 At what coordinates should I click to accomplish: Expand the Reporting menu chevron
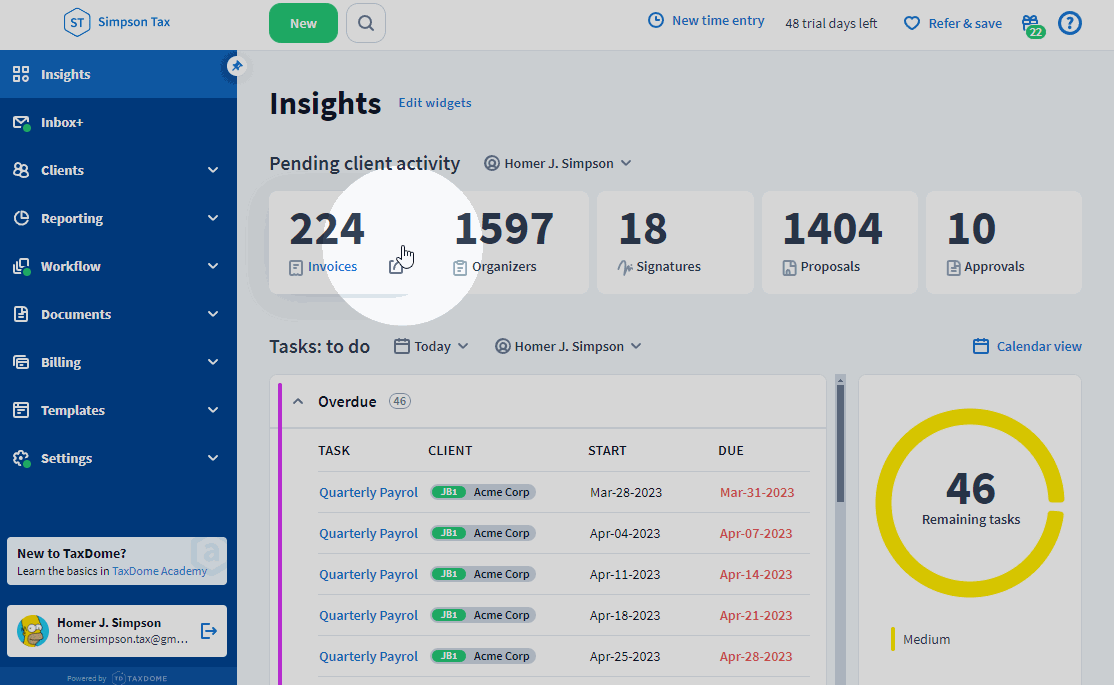click(213, 218)
